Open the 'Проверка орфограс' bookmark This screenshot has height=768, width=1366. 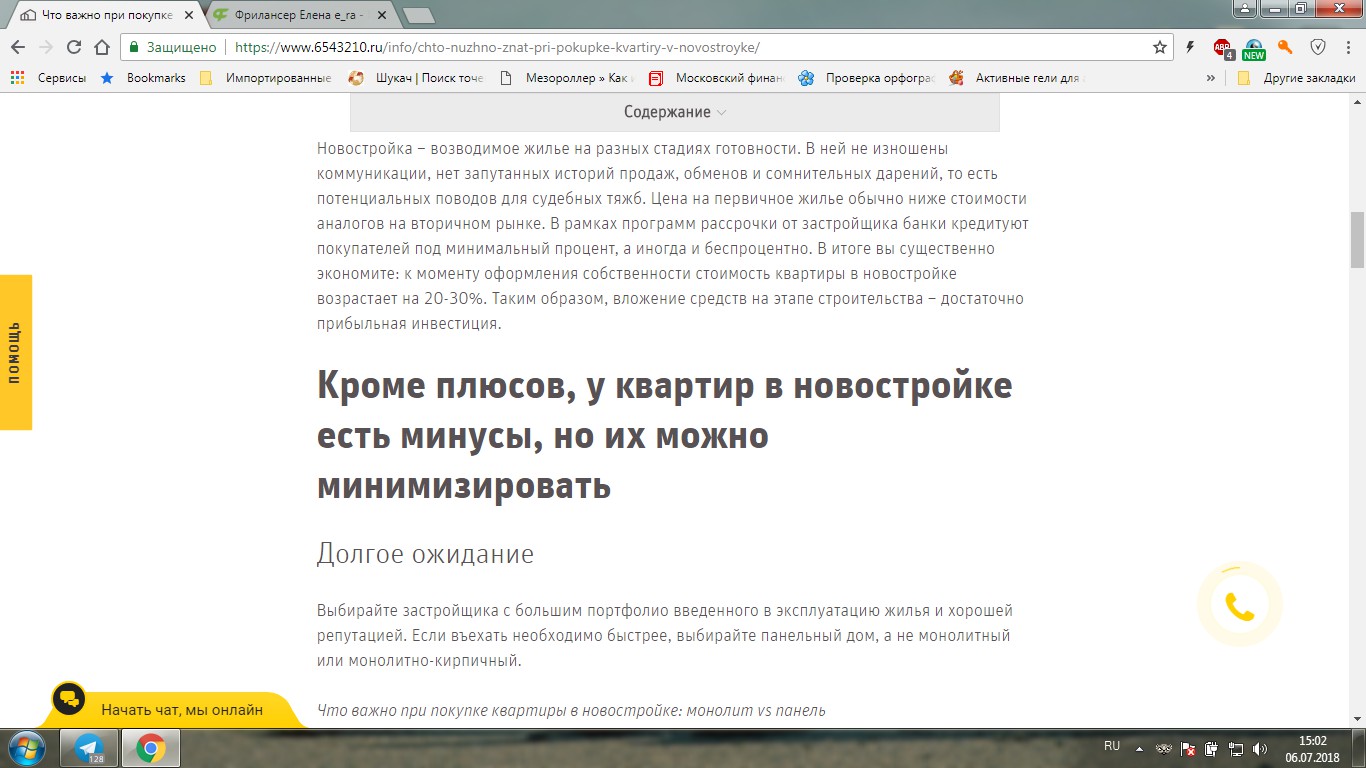[867, 78]
